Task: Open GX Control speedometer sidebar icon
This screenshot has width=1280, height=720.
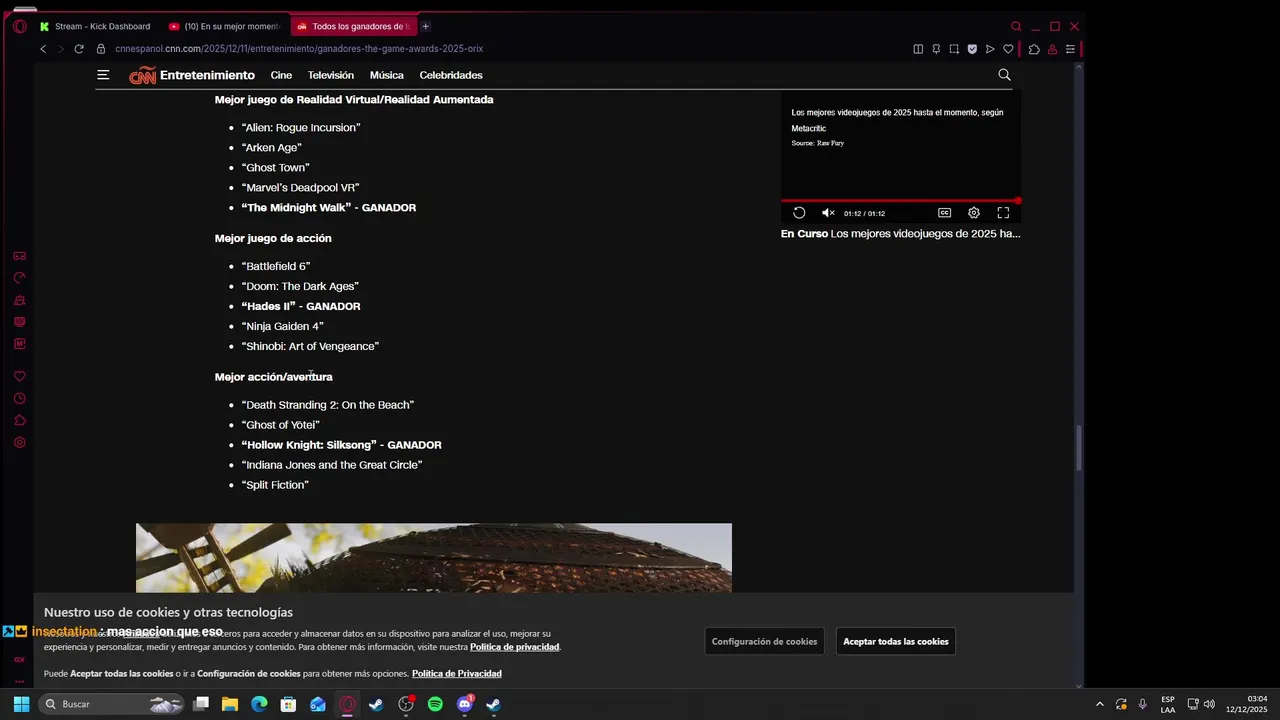Action: pos(19,278)
